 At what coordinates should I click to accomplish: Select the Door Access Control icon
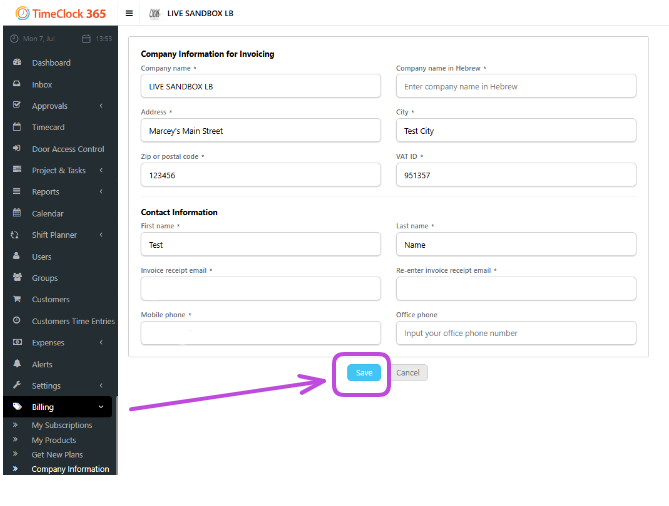click(x=16, y=149)
